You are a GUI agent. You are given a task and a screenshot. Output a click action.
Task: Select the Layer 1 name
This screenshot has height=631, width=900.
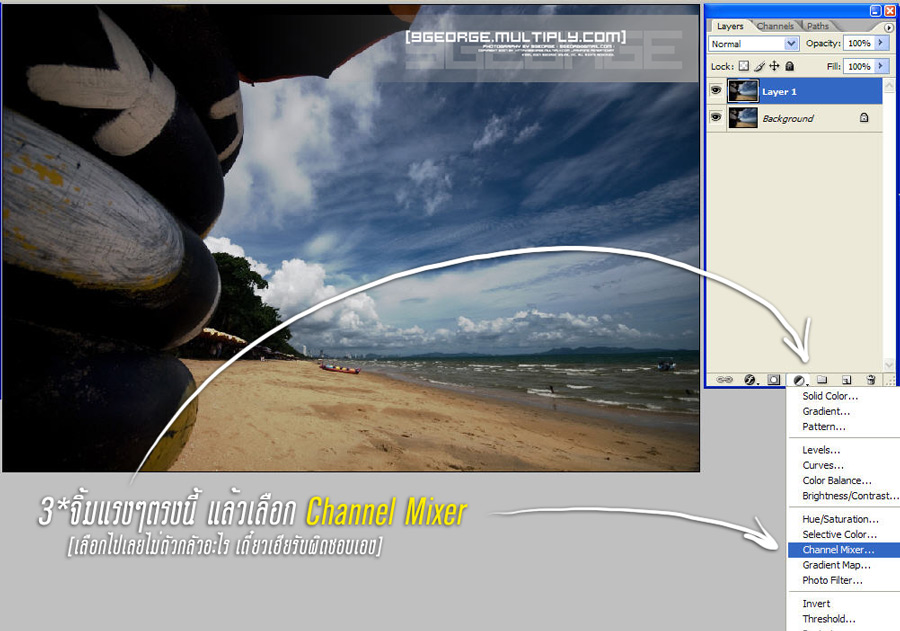click(779, 92)
